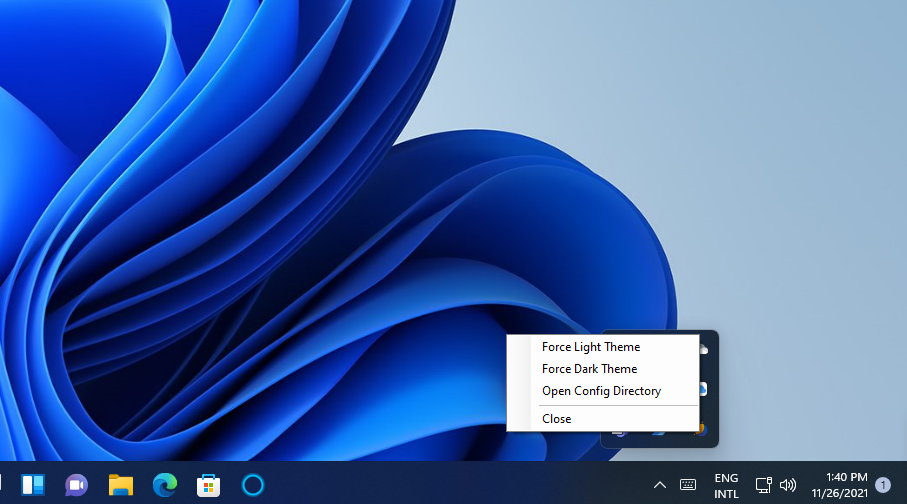Click the network status icon

click(x=763, y=485)
